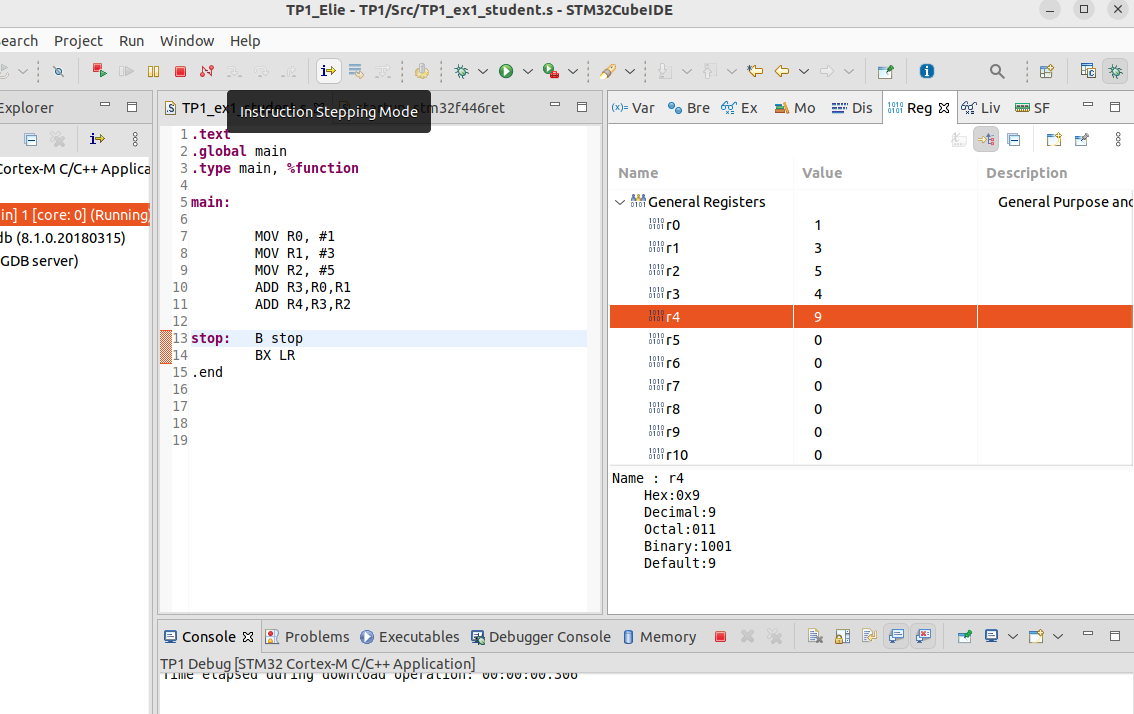Click the red Terminate button in toolbar
1134x714 pixels.
click(180, 71)
